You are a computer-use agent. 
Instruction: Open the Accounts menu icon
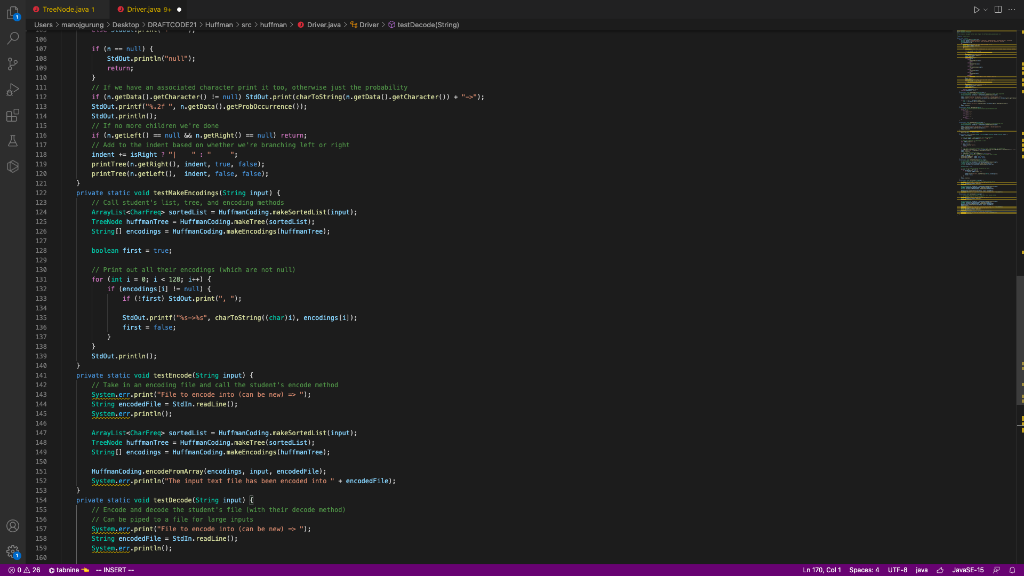tap(12, 526)
